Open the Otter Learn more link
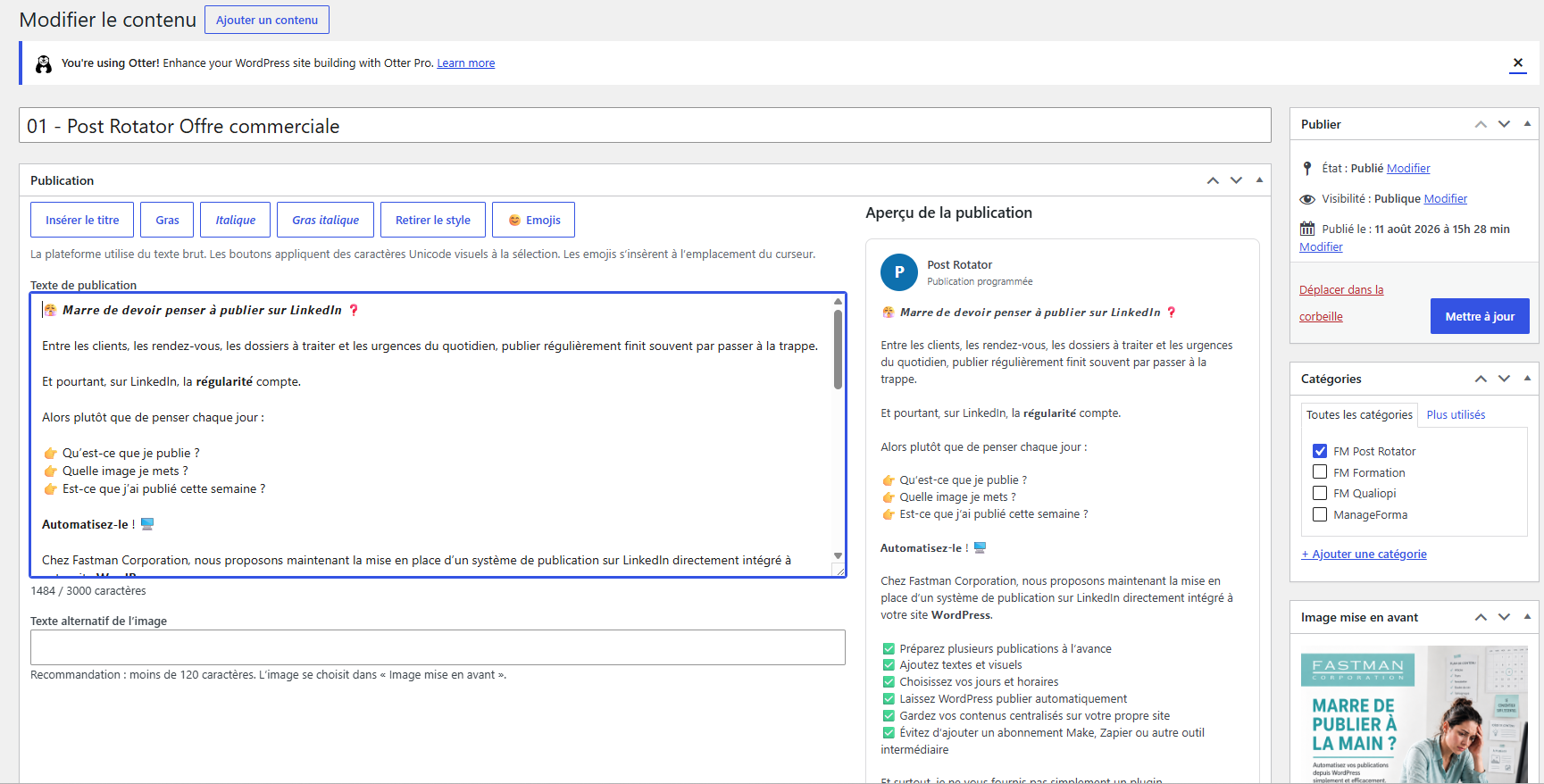Viewport: 1544px width, 784px height. pyautogui.click(x=465, y=63)
